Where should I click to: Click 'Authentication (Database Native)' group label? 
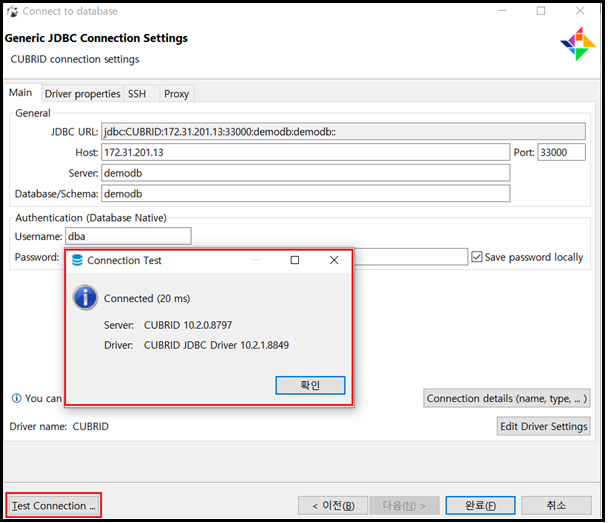coord(91,218)
